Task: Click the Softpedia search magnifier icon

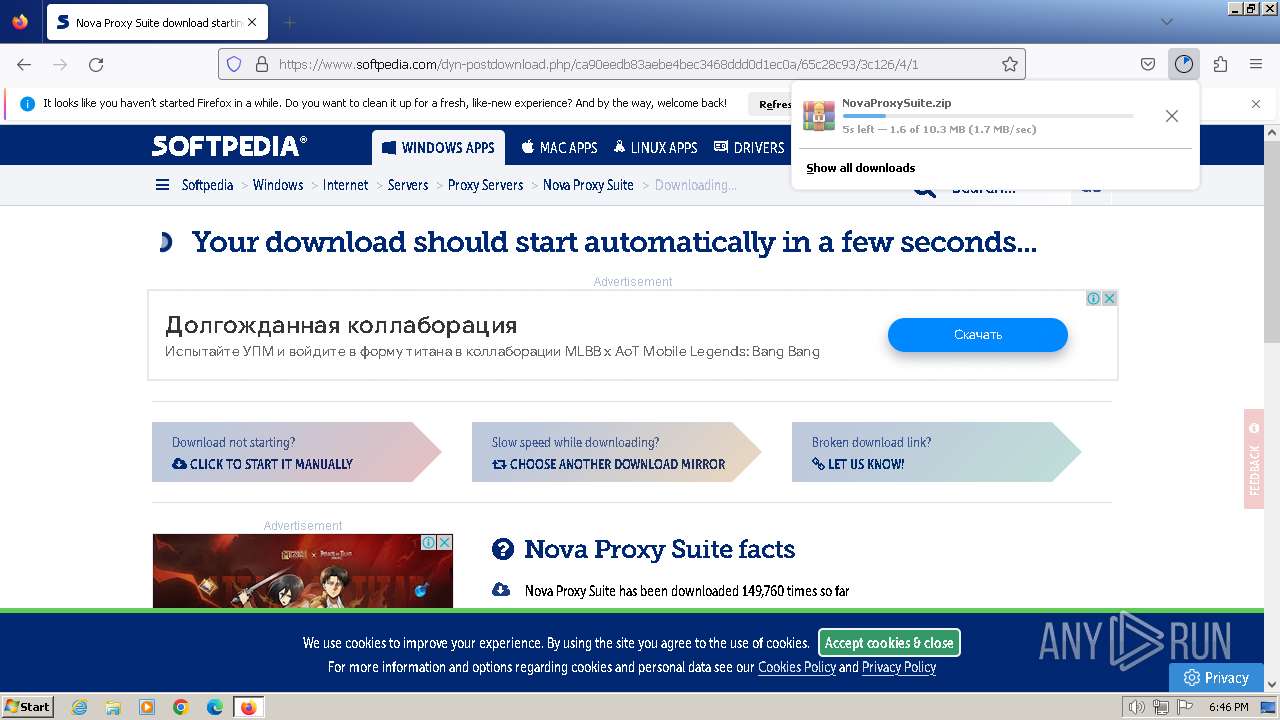Action: click(x=924, y=190)
